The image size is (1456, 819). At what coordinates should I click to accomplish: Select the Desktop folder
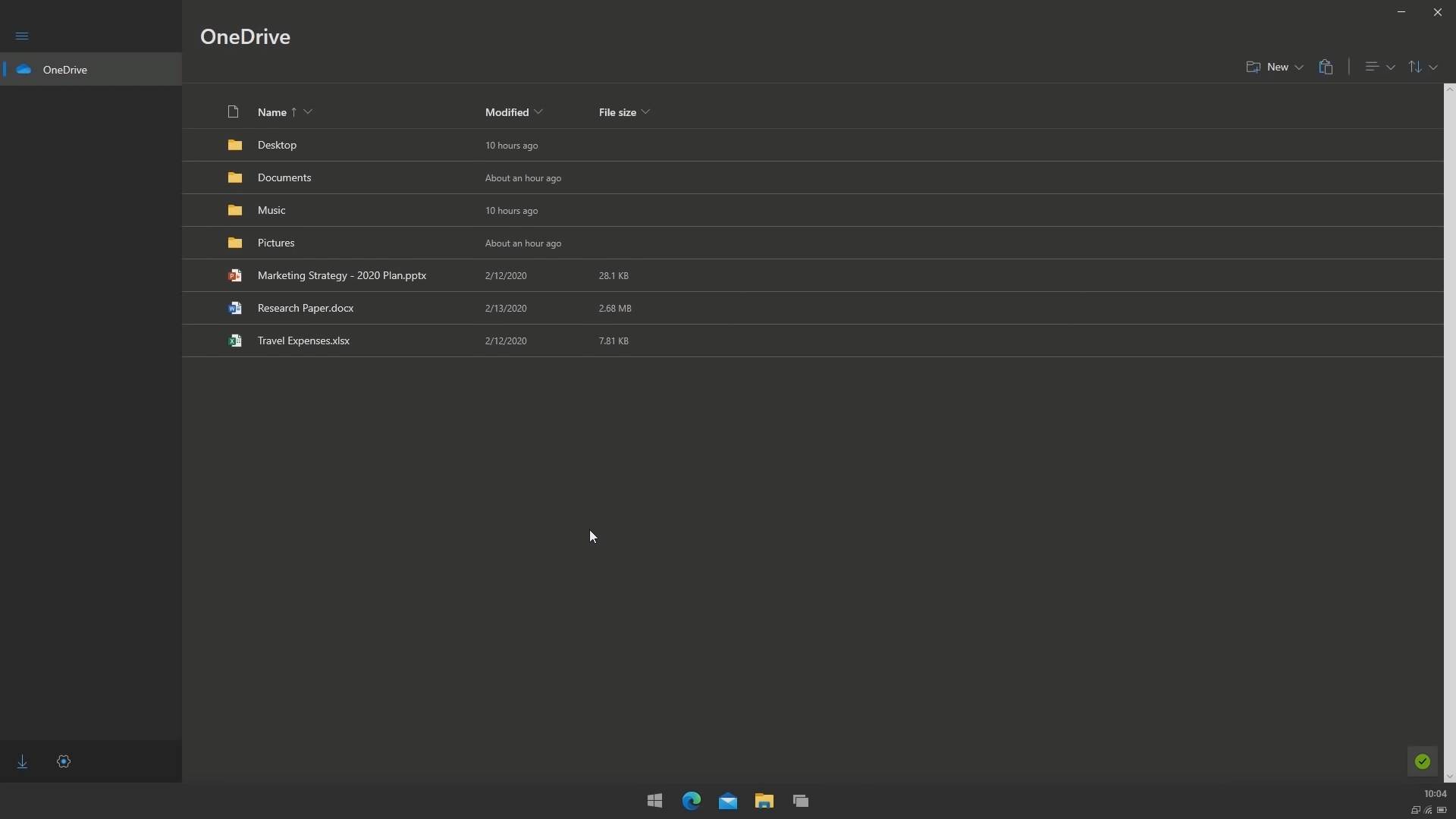tap(277, 145)
